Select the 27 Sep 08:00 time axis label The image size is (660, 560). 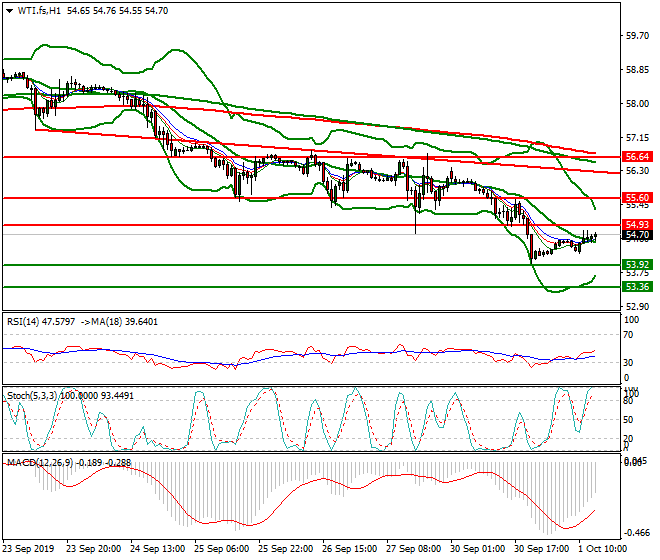pos(413,549)
